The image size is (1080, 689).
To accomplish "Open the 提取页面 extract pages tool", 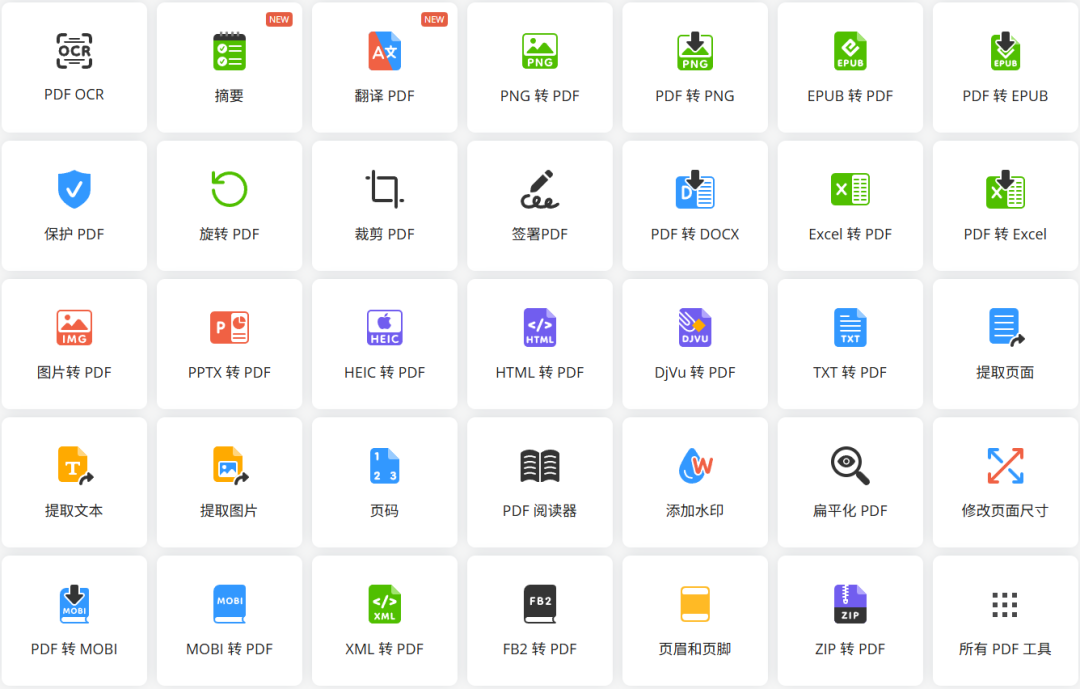I will tap(1006, 344).
